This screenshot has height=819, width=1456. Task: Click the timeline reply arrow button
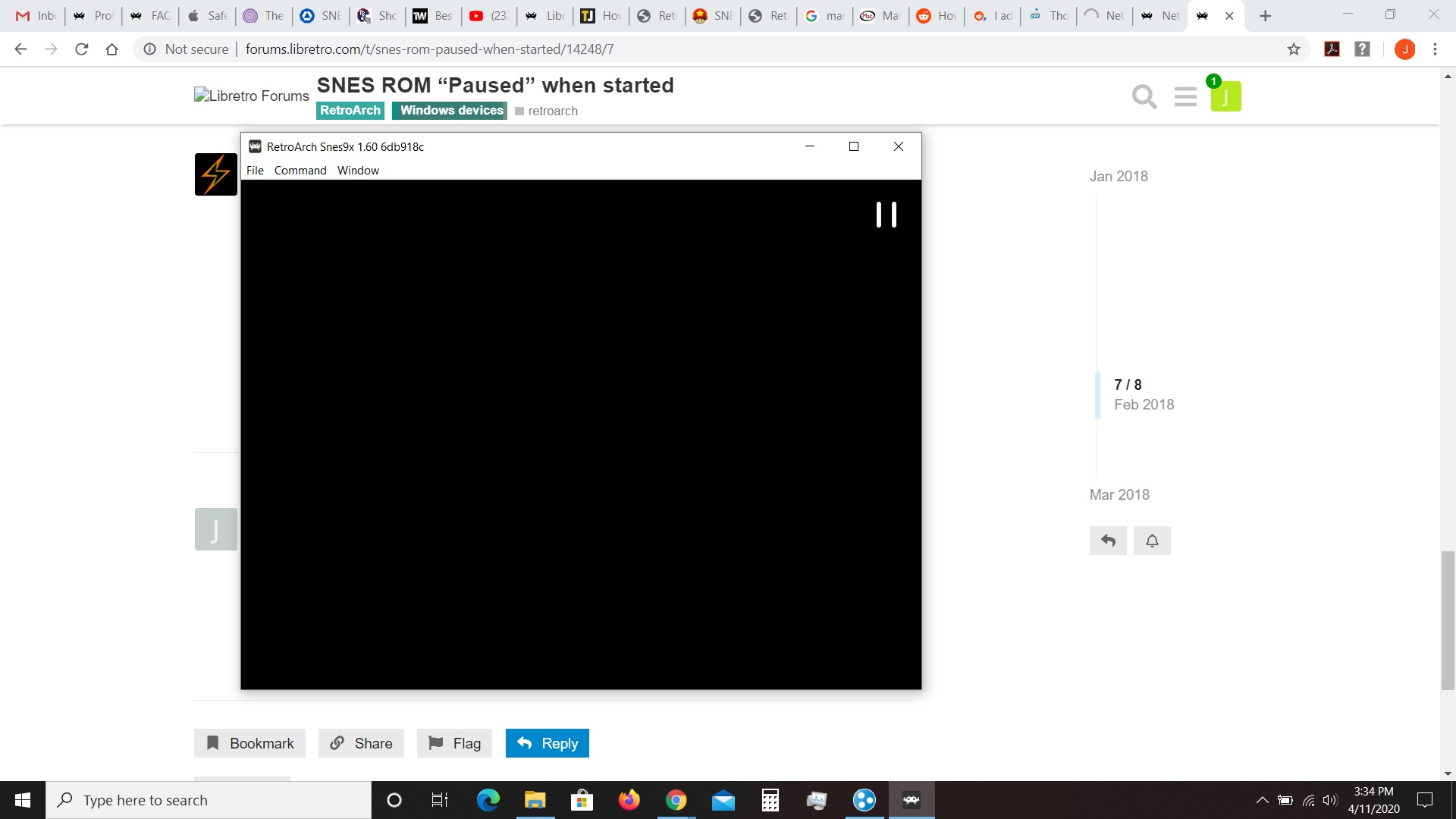(x=1108, y=541)
